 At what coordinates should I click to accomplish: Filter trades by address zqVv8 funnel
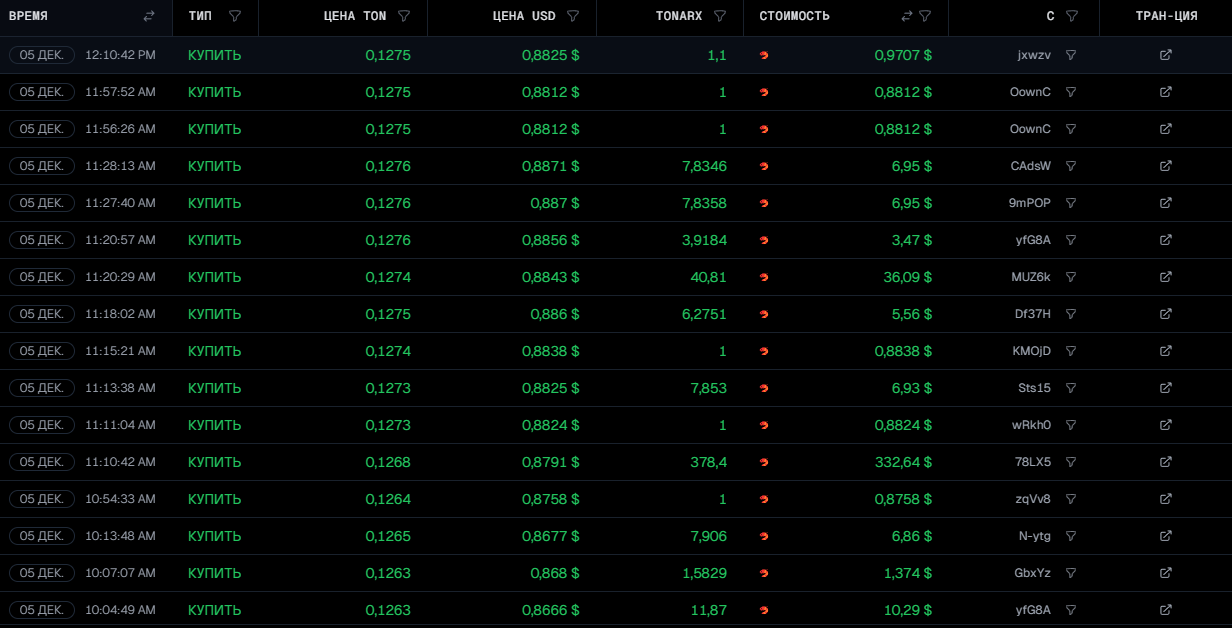(1071, 499)
